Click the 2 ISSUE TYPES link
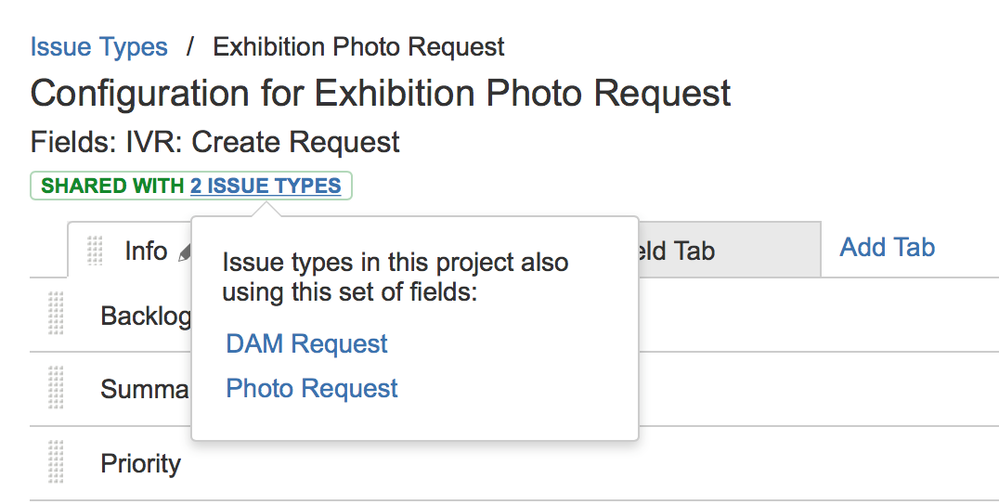The image size is (999, 503). (266, 186)
